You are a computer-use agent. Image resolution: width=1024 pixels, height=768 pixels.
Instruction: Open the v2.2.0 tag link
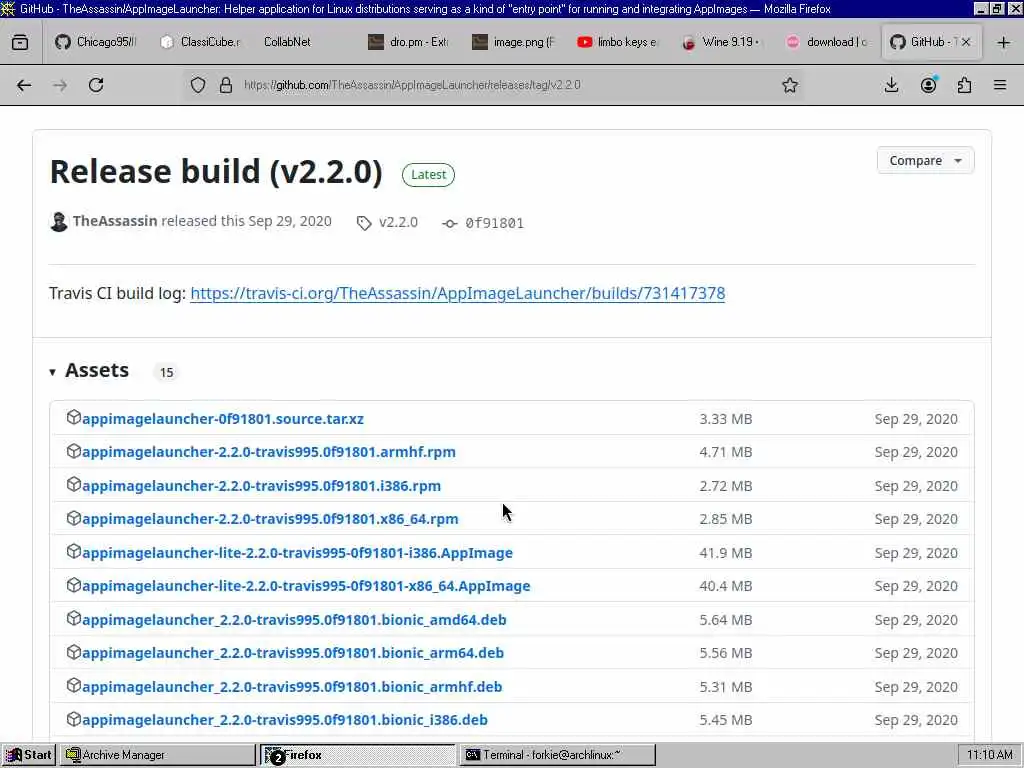398,222
